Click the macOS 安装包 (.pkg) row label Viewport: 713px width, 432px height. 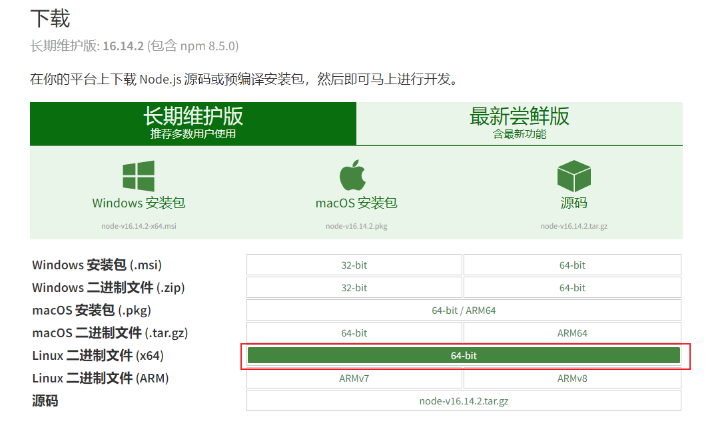[91, 311]
